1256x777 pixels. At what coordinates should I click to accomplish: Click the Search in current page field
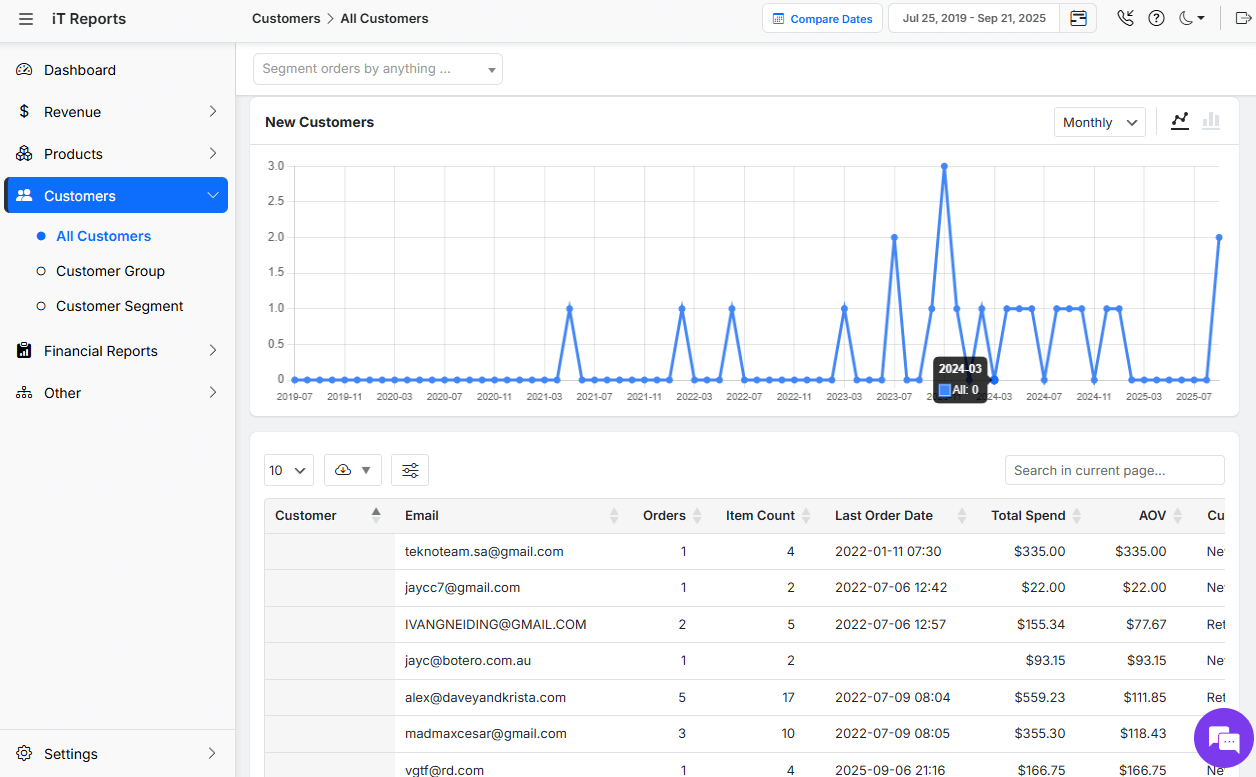click(1114, 470)
